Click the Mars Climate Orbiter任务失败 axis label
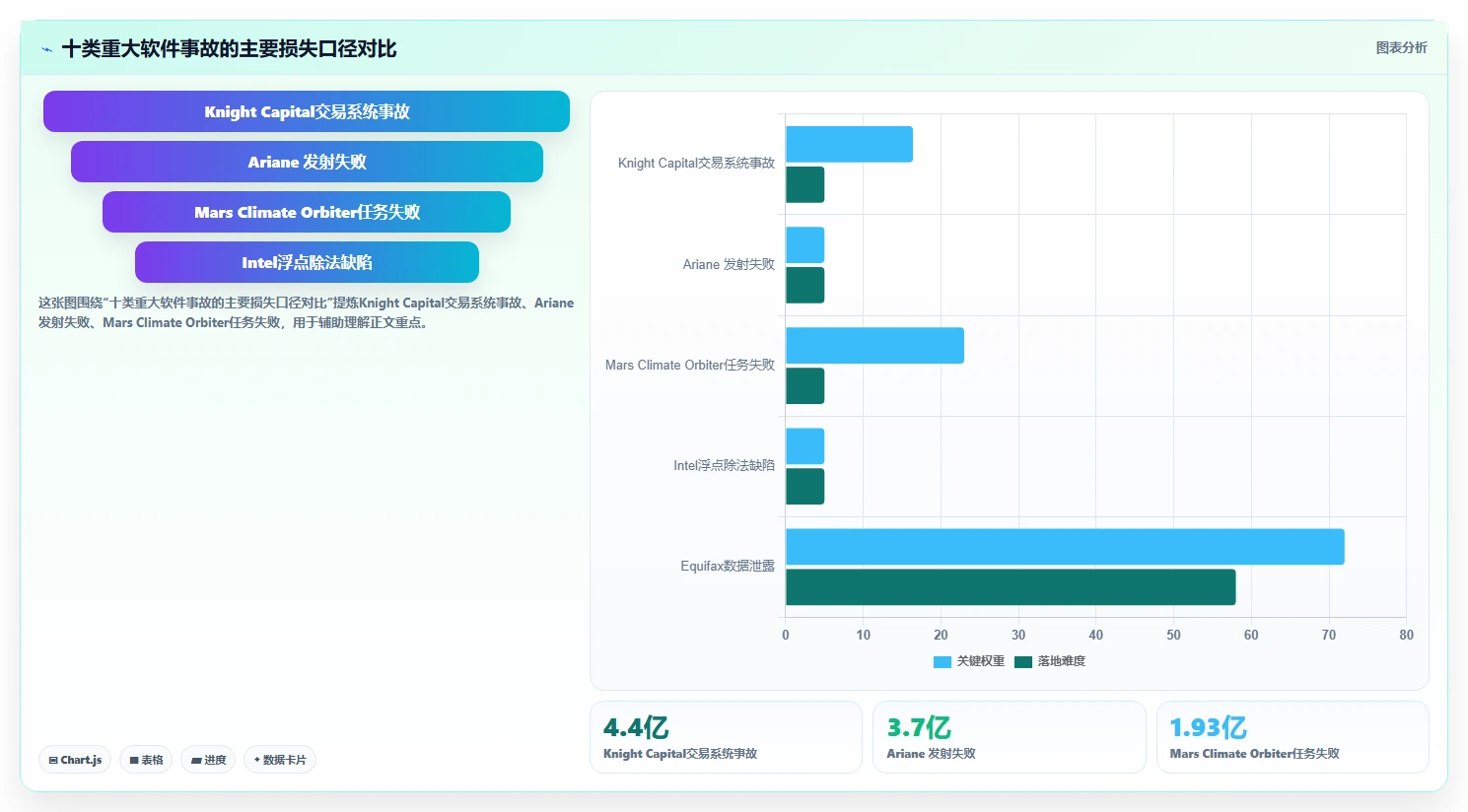1468x812 pixels. tap(690, 365)
